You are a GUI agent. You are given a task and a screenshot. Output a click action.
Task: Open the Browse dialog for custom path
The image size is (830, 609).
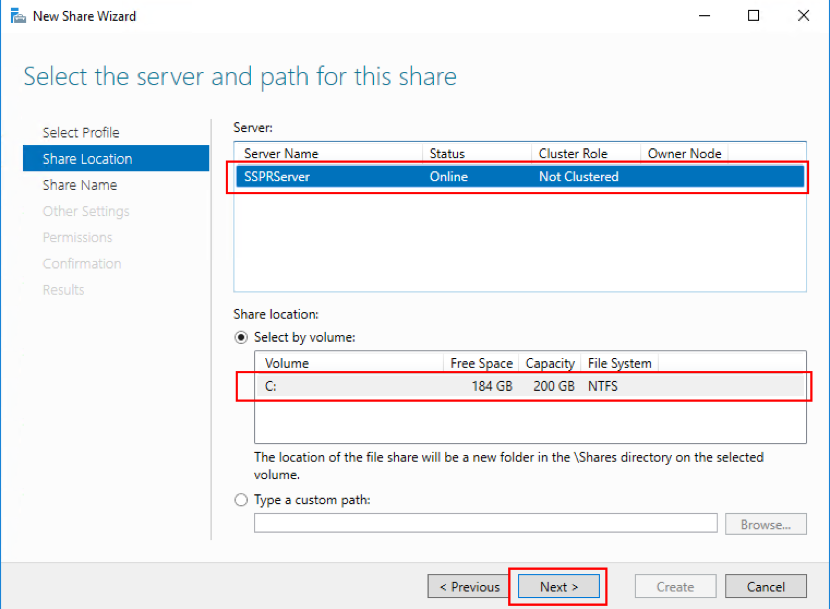tap(766, 524)
